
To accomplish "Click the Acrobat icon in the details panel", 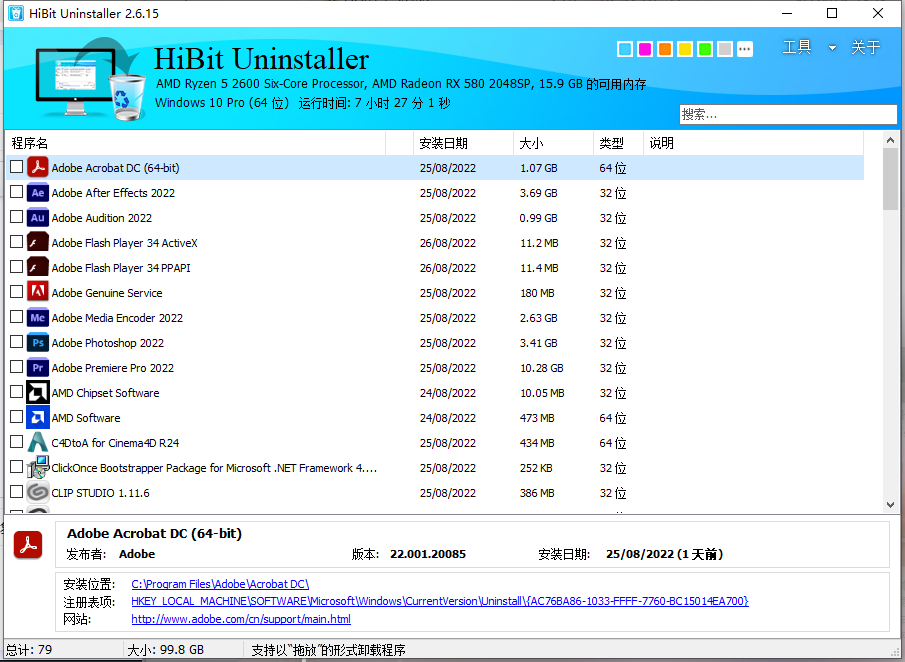I will point(28,544).
